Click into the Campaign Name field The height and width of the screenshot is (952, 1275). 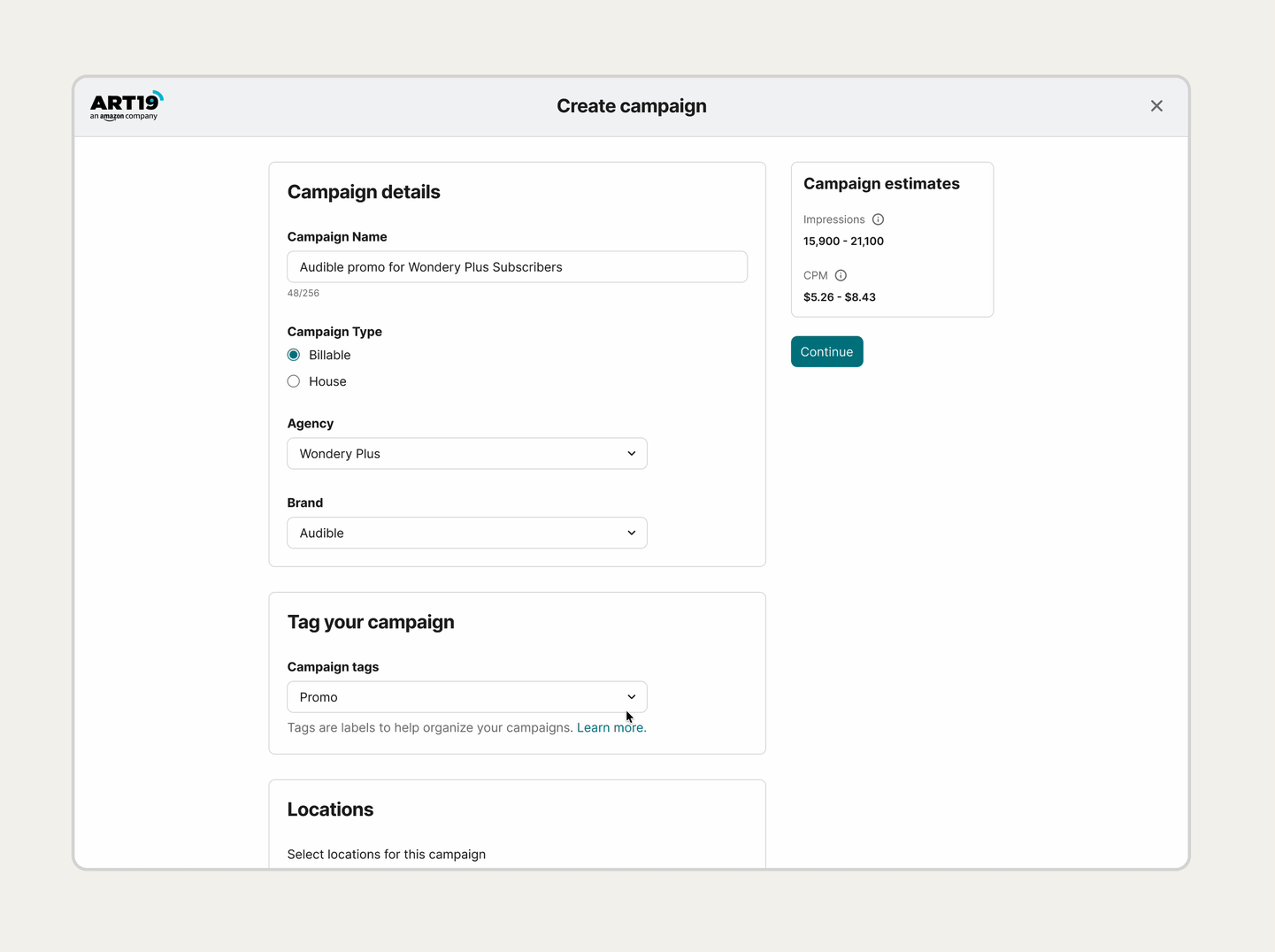pyautogui.click(x=518, y=267)
